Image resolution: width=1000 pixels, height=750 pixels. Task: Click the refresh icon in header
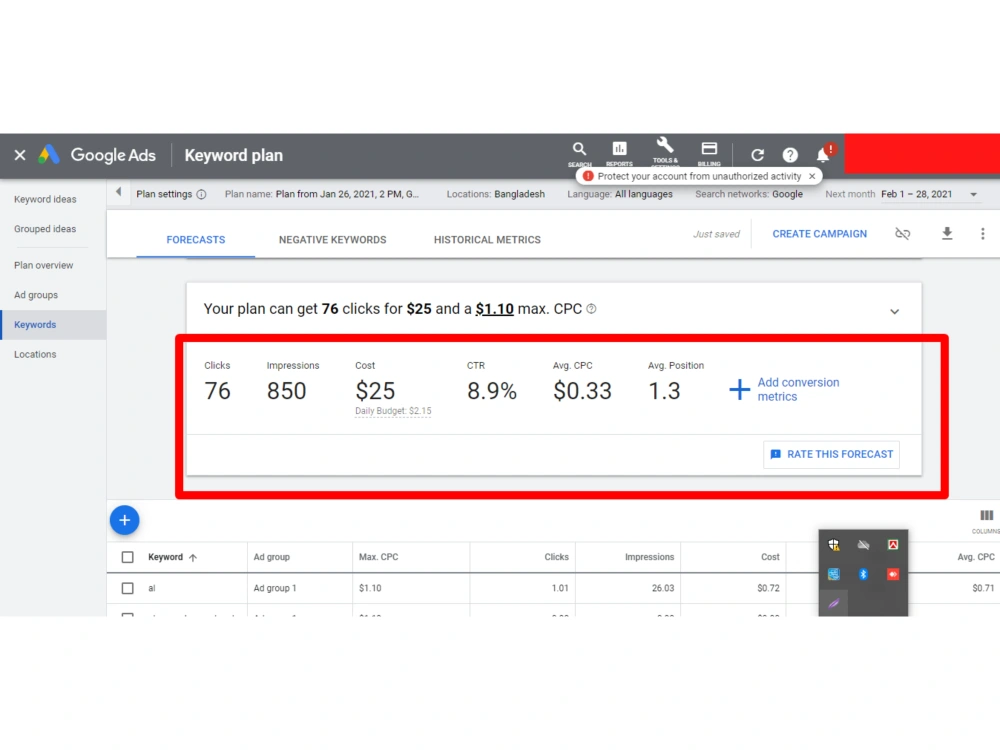tap(757, 155)
